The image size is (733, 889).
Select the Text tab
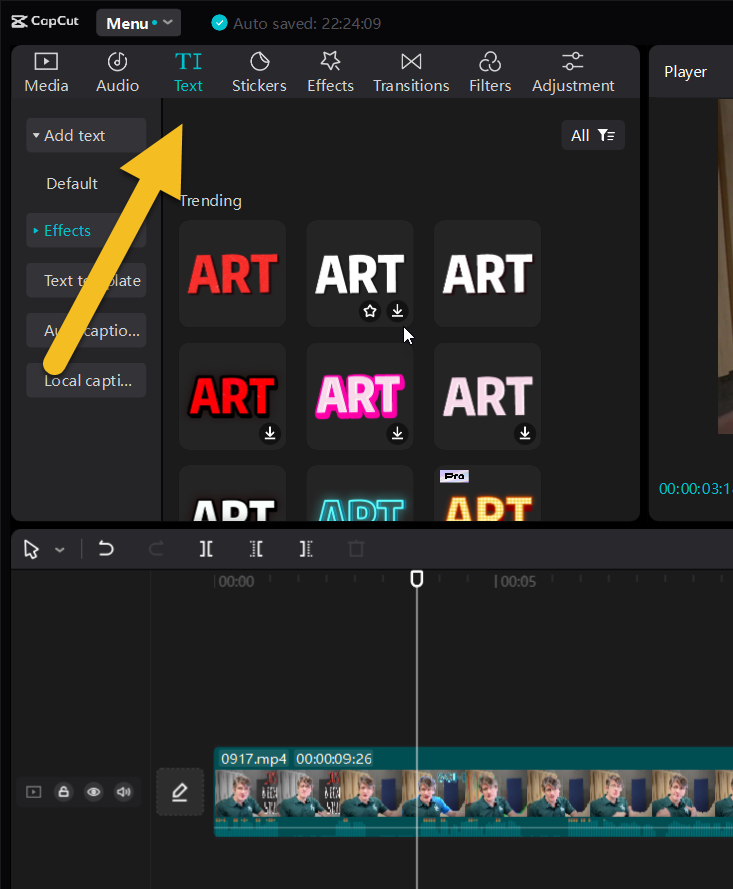[188, 73]
